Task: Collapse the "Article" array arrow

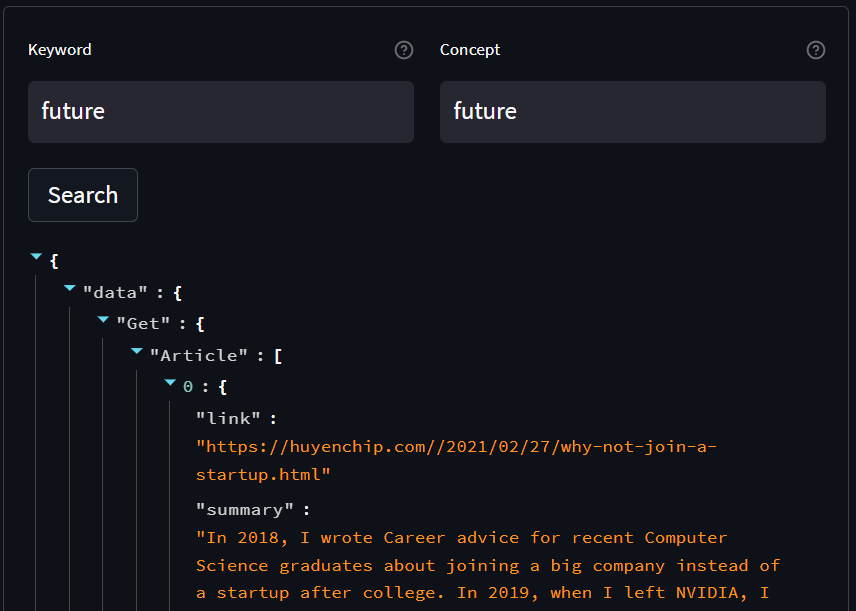Action: [x=137, y=351]
